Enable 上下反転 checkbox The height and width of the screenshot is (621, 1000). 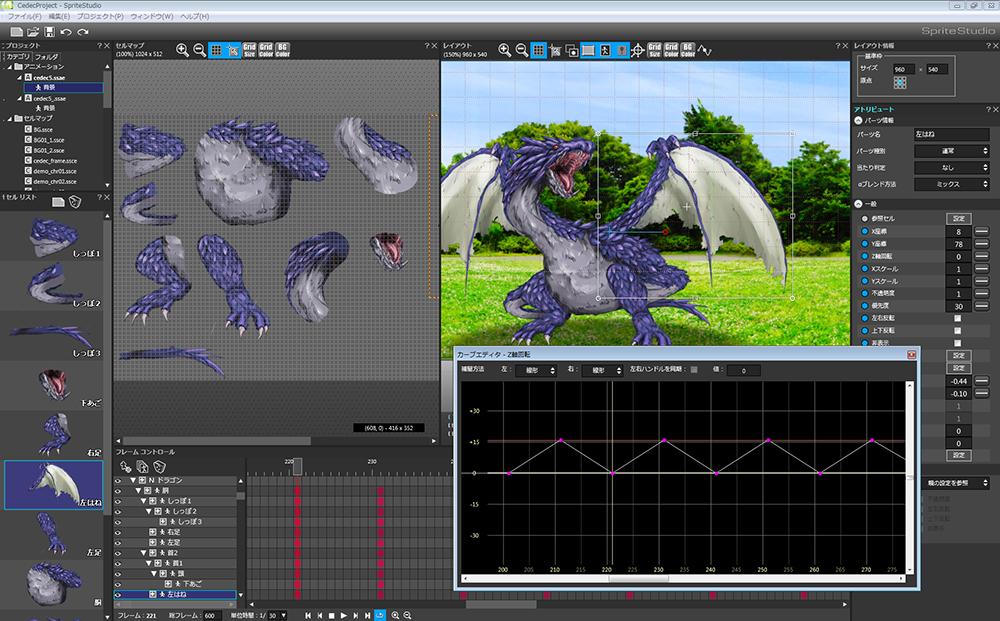point(957,331)
